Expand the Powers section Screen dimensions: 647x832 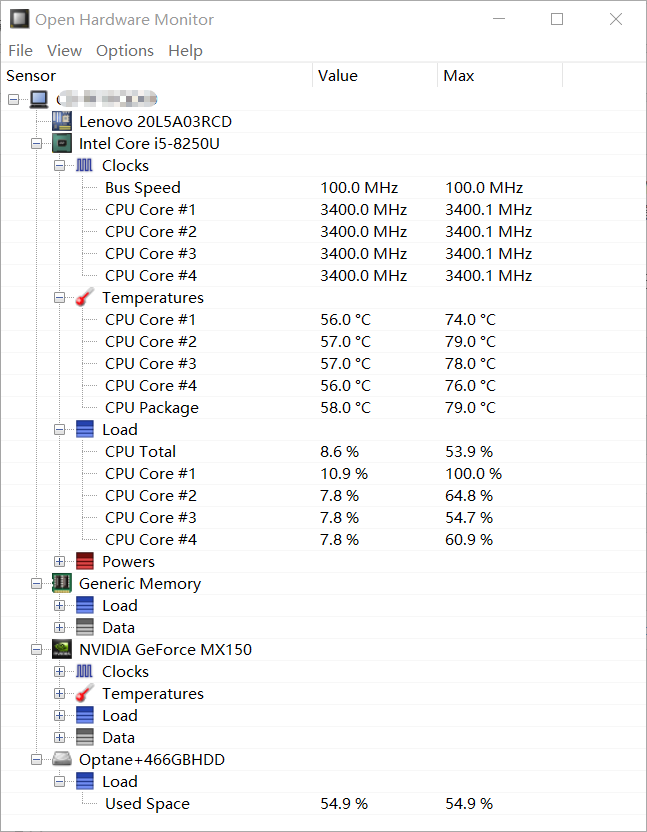(x=60, y=561)
